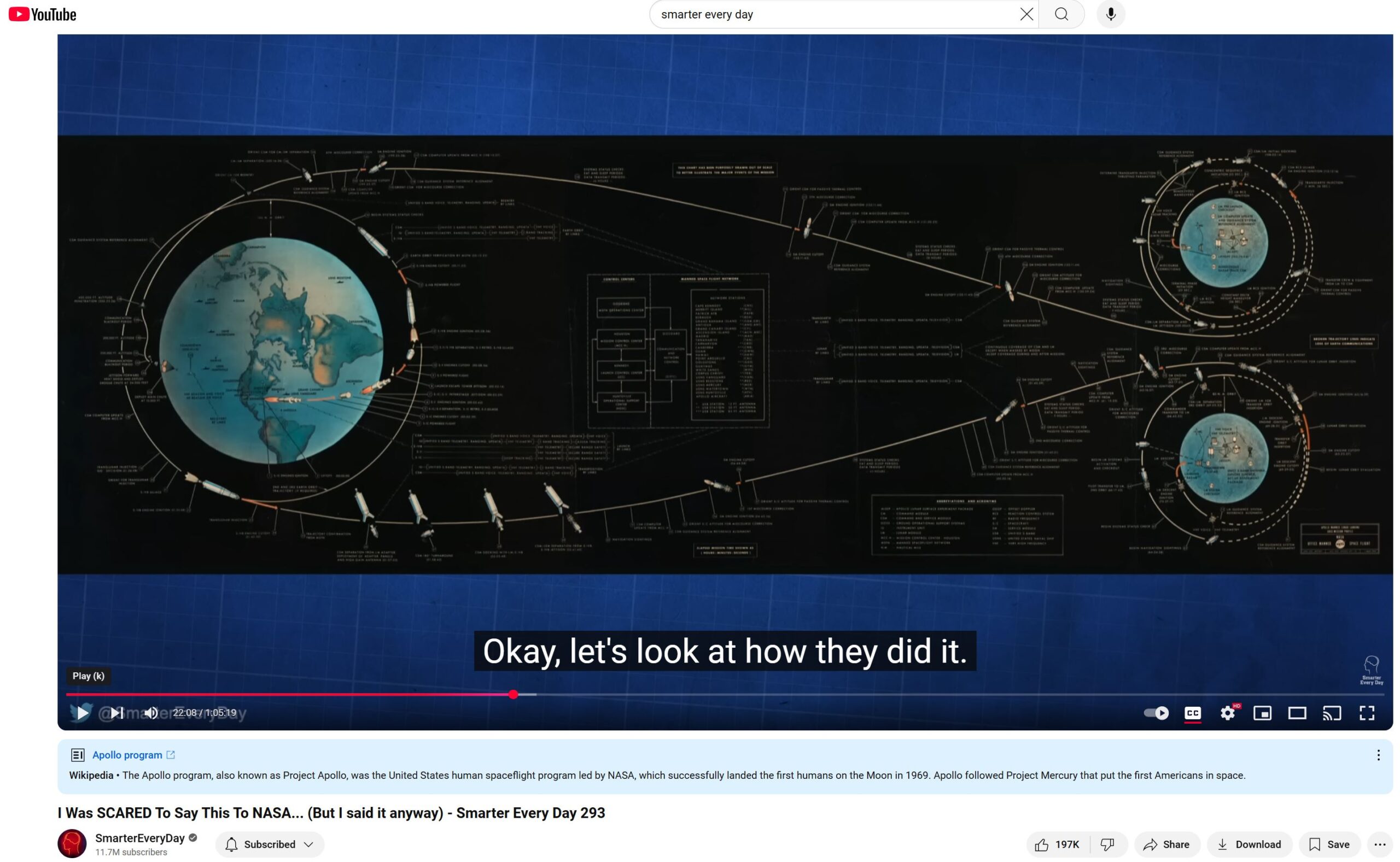1400x862 pixels.
Task: Run search with magnifier button
Action: 1061,14
